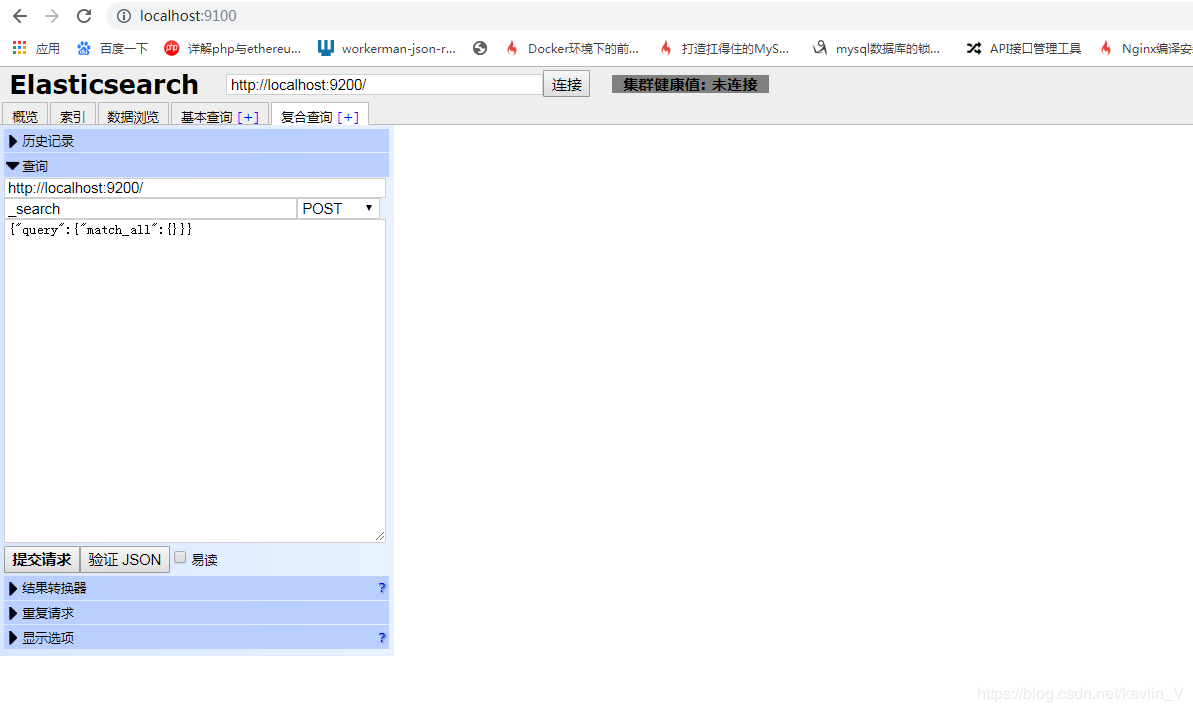Expand the 历史记录 section

click(x=196, y=141)
